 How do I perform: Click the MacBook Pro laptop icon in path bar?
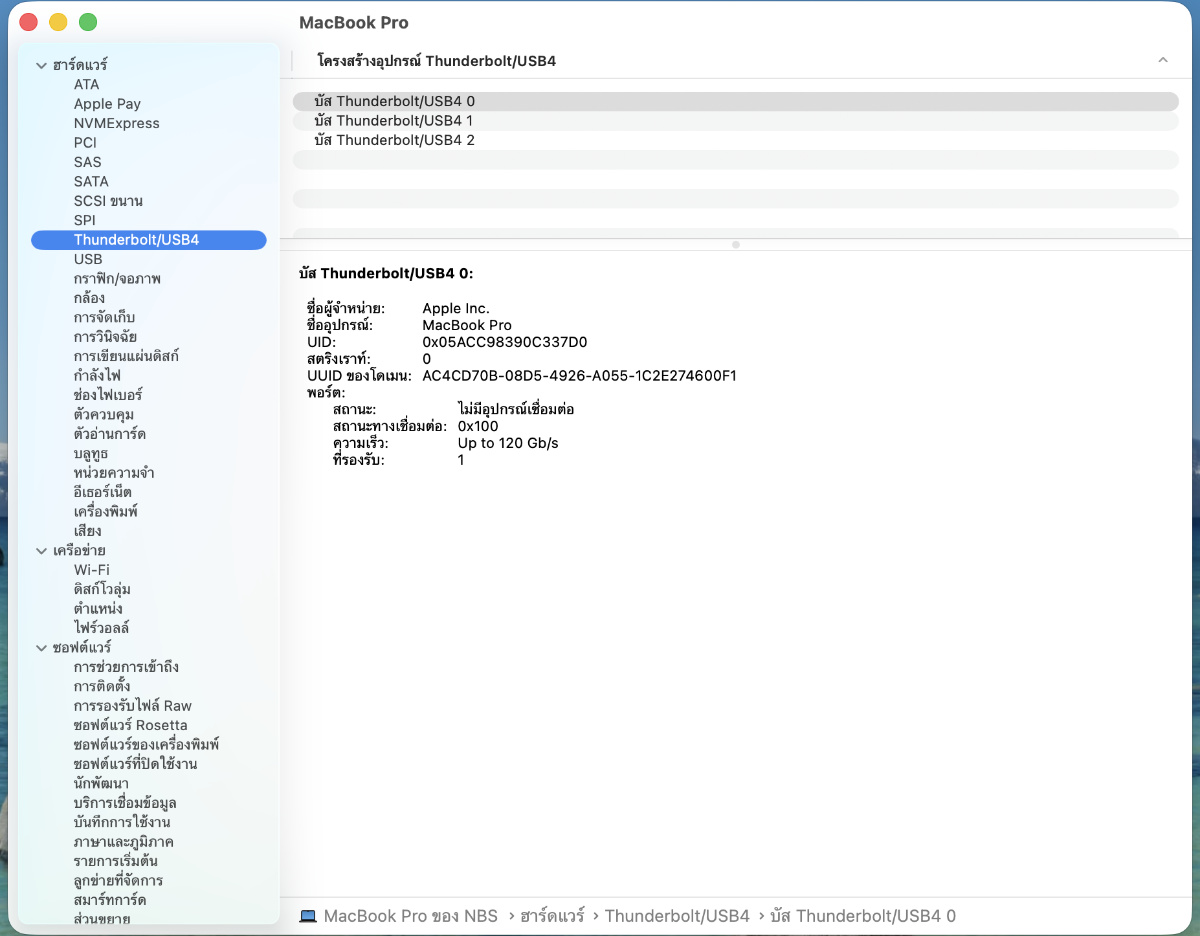308,916
